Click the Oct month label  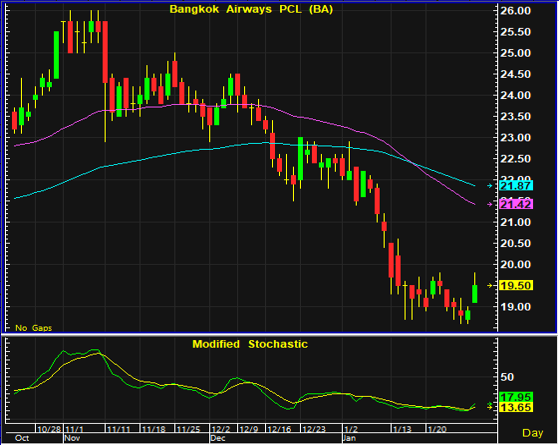[22, 438]
